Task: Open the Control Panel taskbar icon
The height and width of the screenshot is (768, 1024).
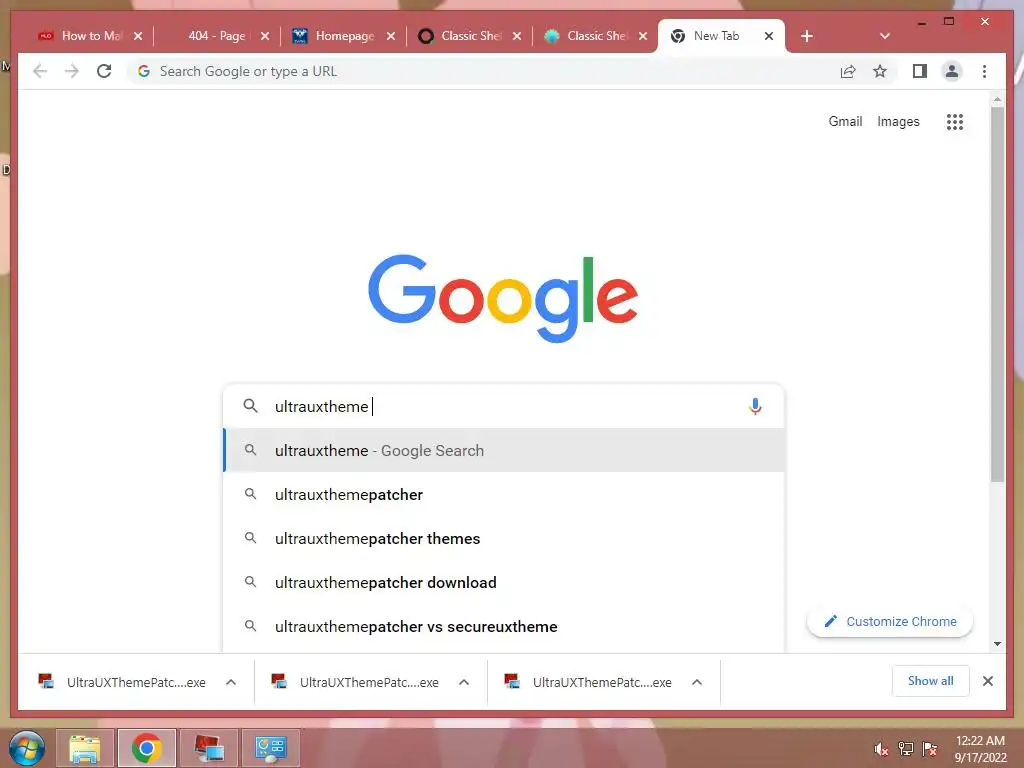Action: [x=270, y=748]
